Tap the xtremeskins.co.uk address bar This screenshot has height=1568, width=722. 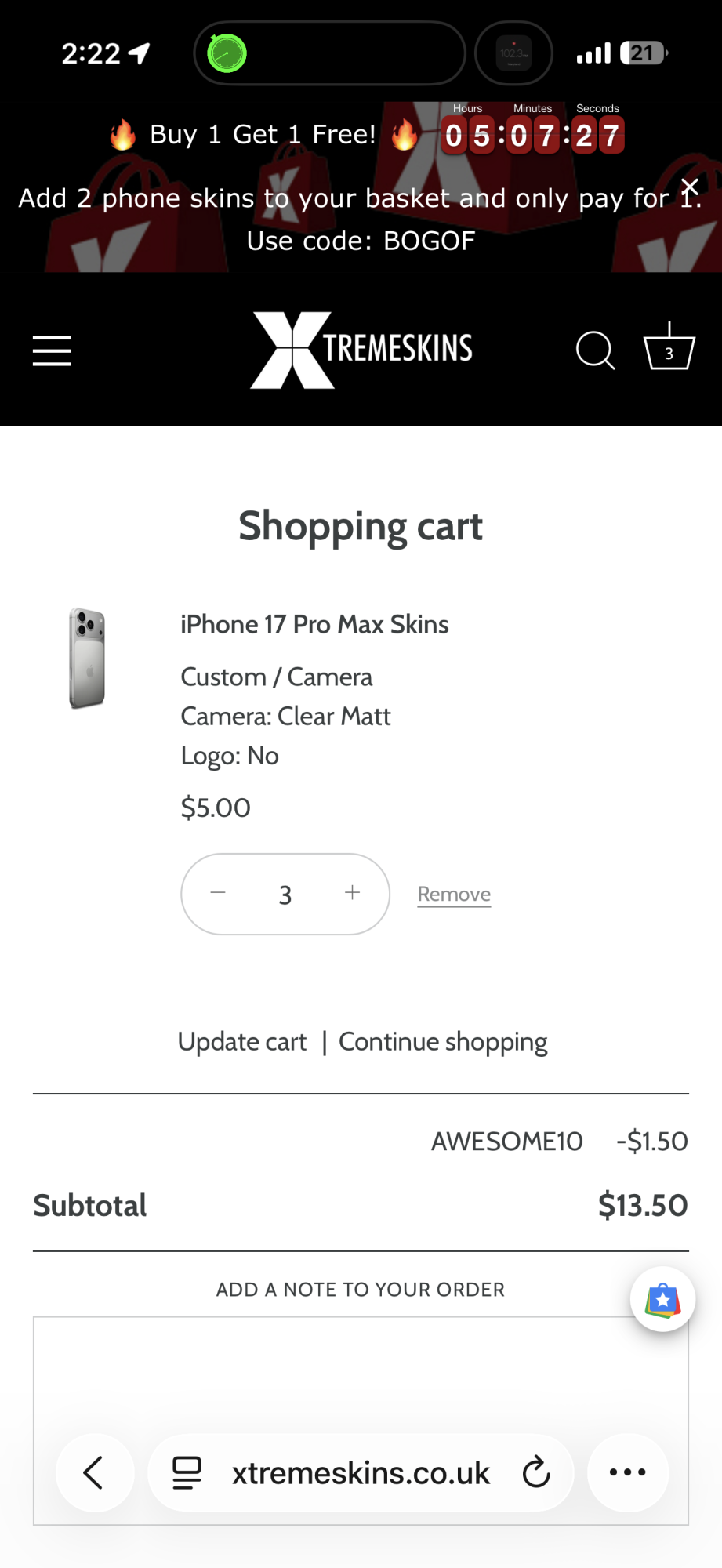(x=361, y=1473)
